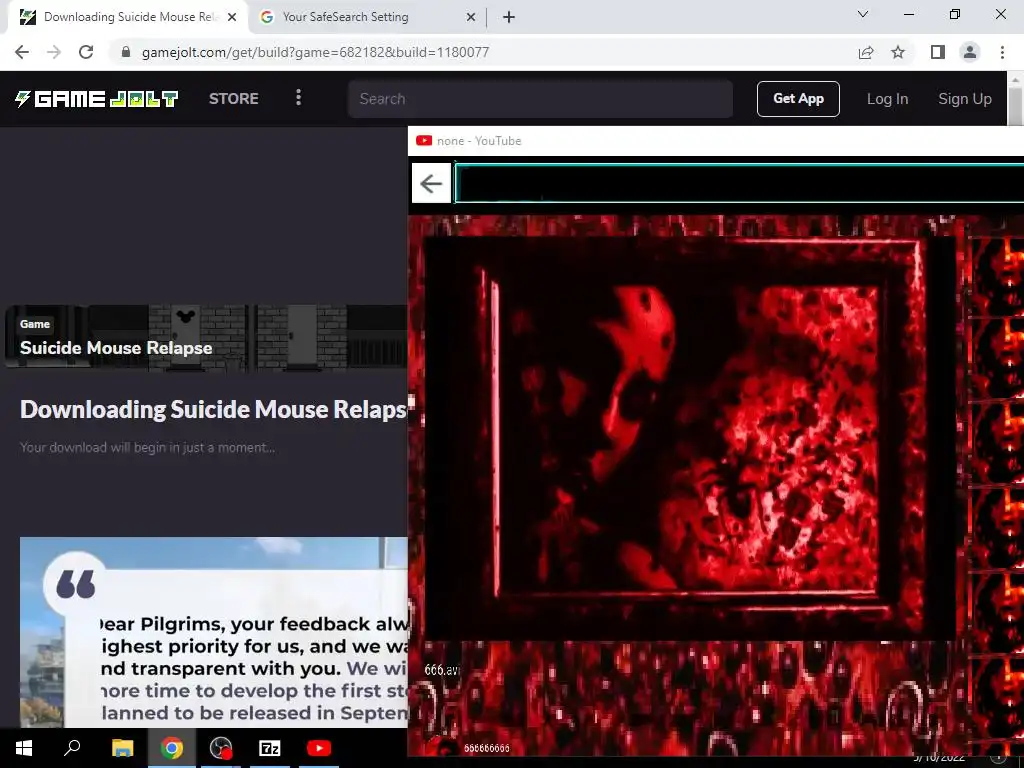Open Chrome three-dot menu

(1002, 52)
